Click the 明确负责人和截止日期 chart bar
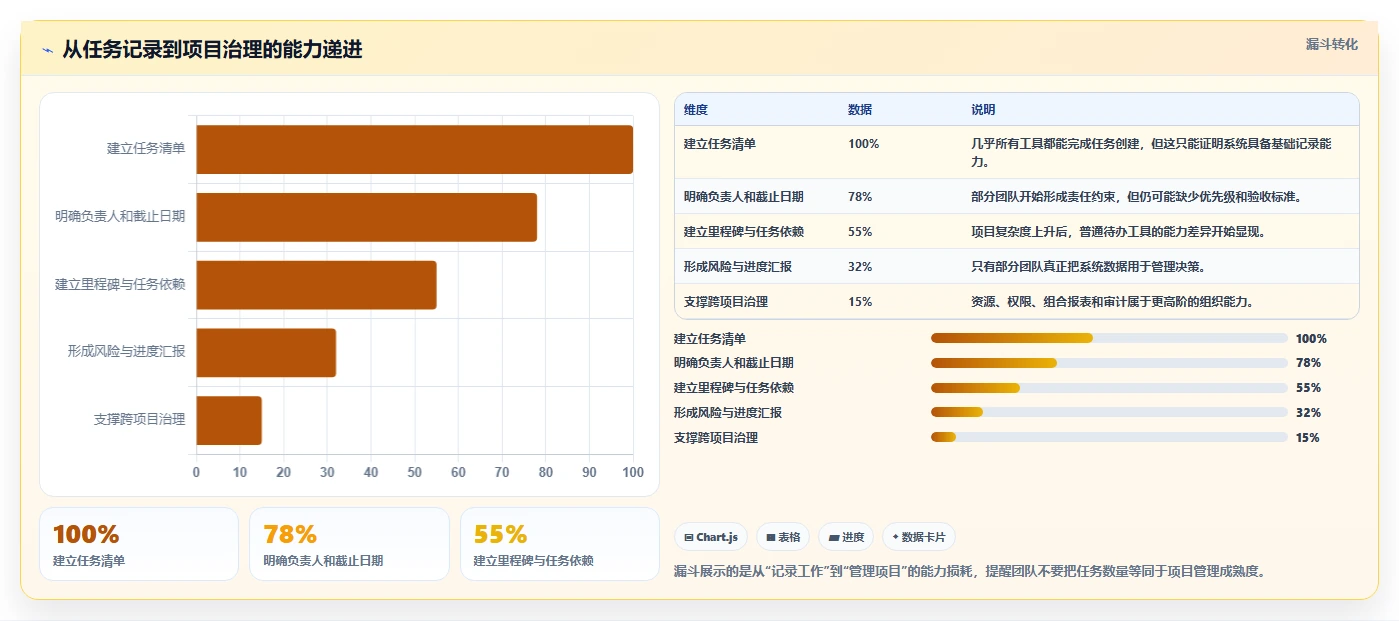Image resolution: width=1399 pixels, height=621 pixels. pos(366,217)
